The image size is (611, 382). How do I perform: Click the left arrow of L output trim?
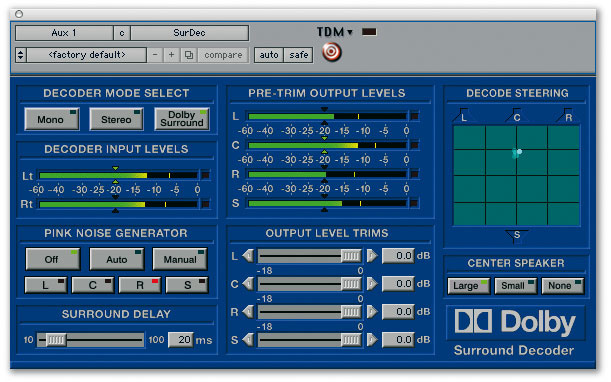[x=248, y=256]
